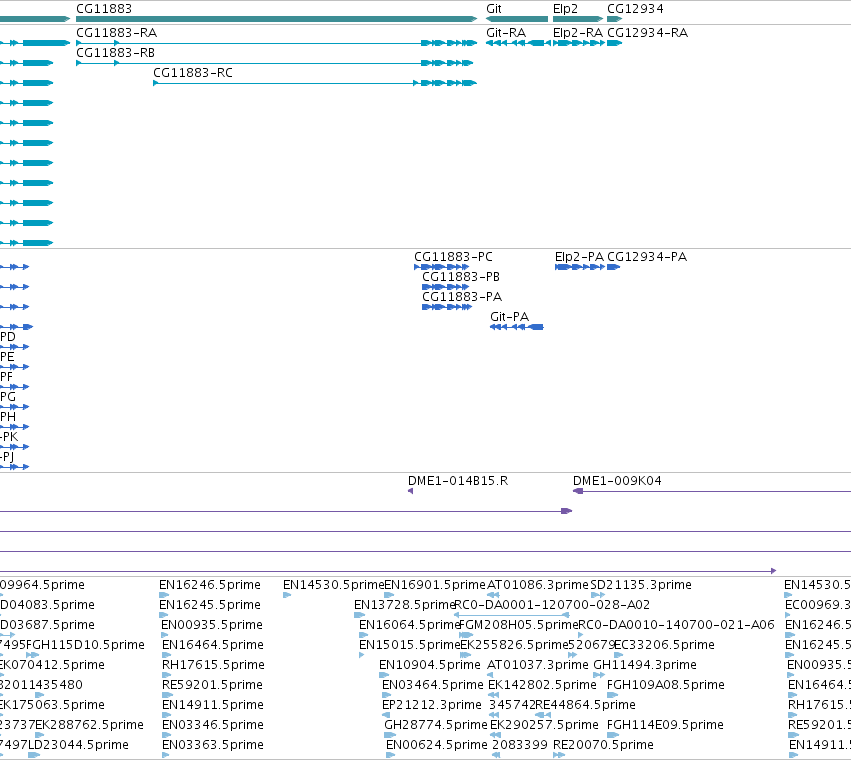Click the EN16901.5prime EST label
The image size is (851, 760).
435,585
